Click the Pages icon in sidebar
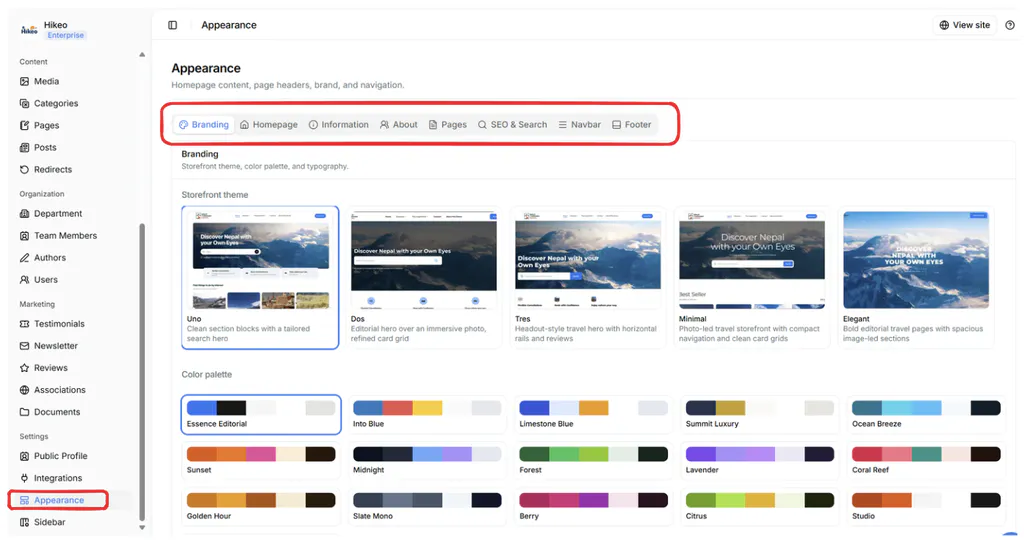The width and height of the screenshot is (1024, 542). pyautogui.click(x=24, y=125)
